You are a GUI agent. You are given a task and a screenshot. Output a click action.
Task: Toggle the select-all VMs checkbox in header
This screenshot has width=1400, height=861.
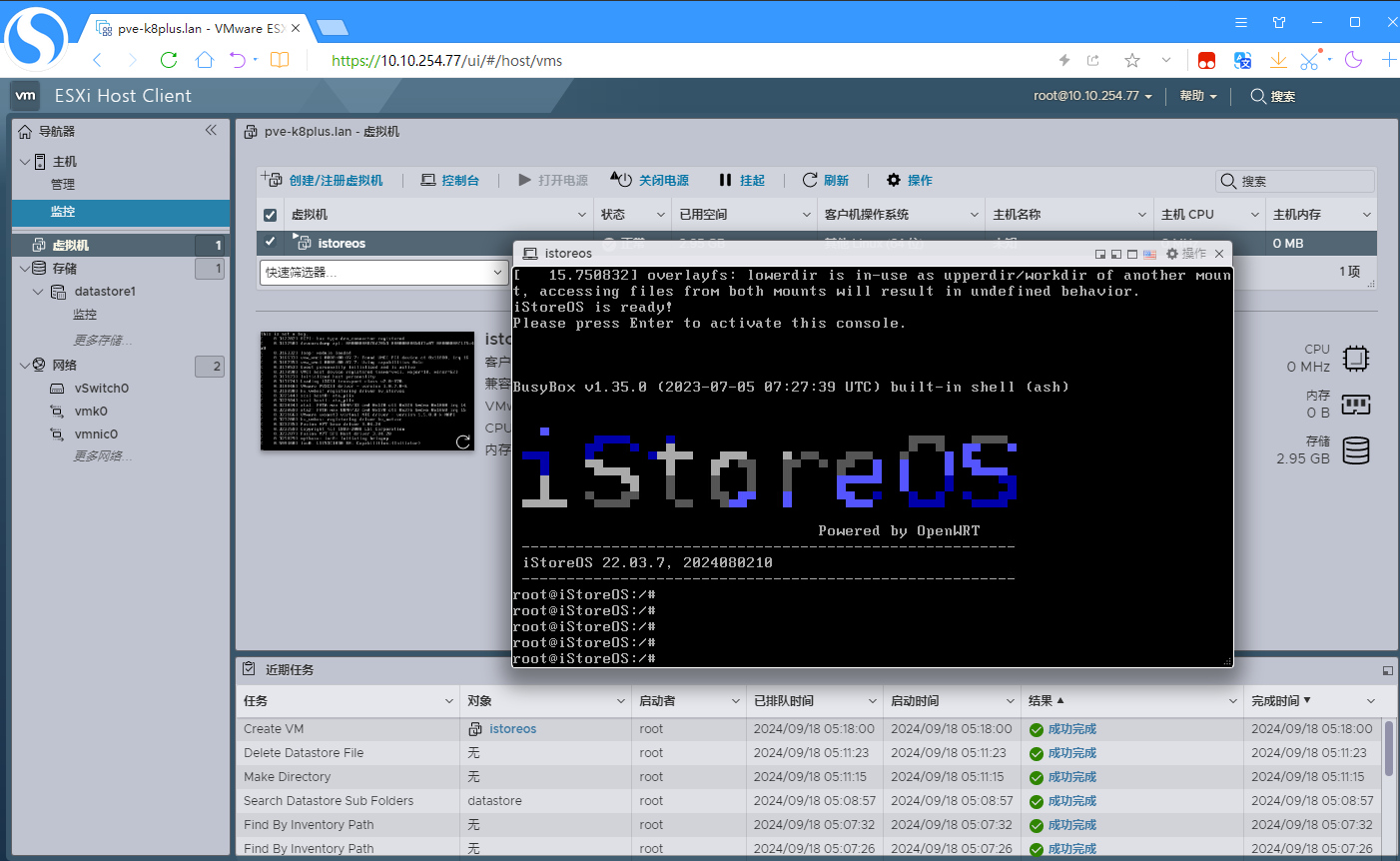270,215
